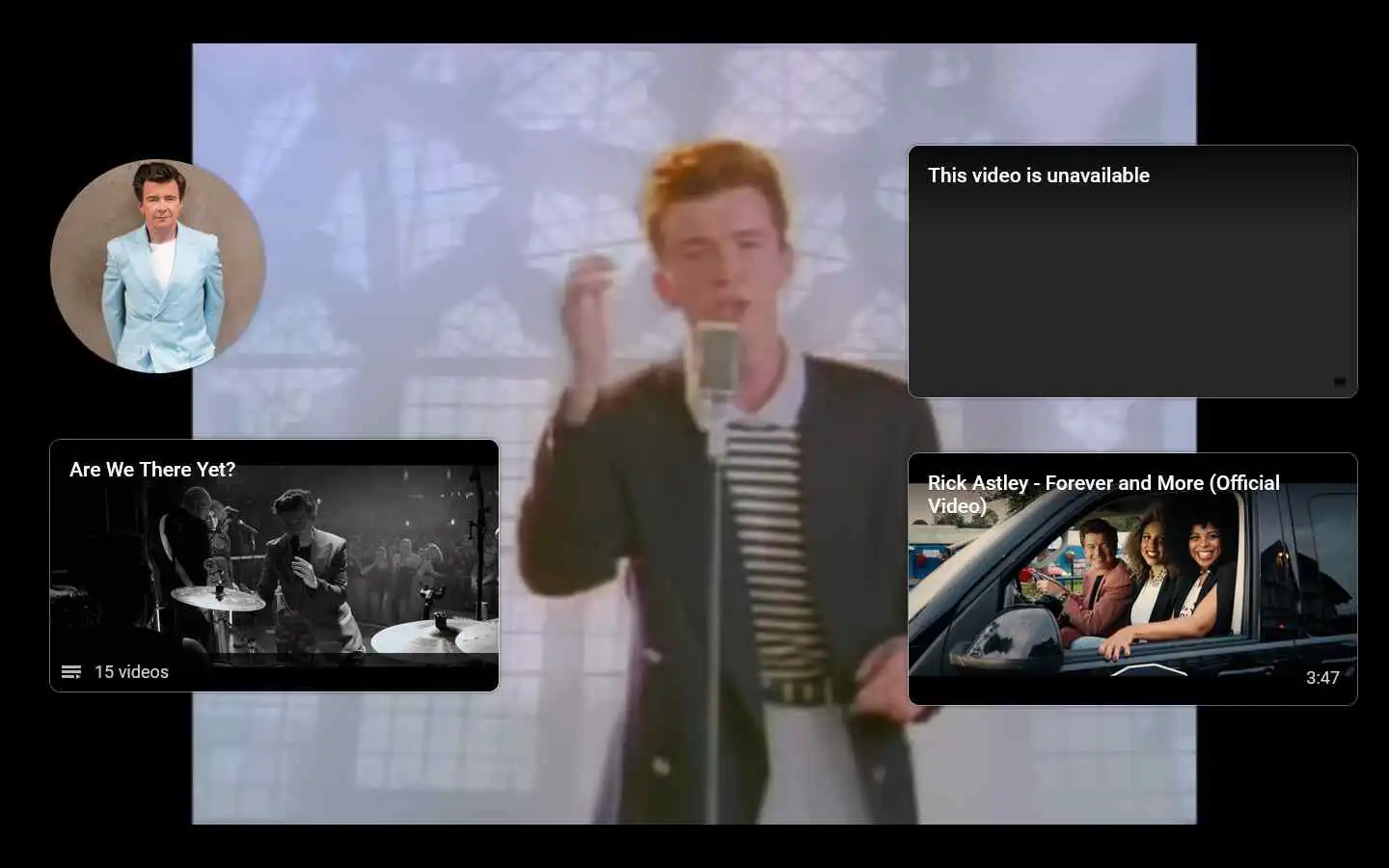Image resolution: width=1389 pixels, height=868 pixels.
Task: Open the "Forever and More" video card thumbnail
Action: pyautogui.click(x=1132, y=579)
